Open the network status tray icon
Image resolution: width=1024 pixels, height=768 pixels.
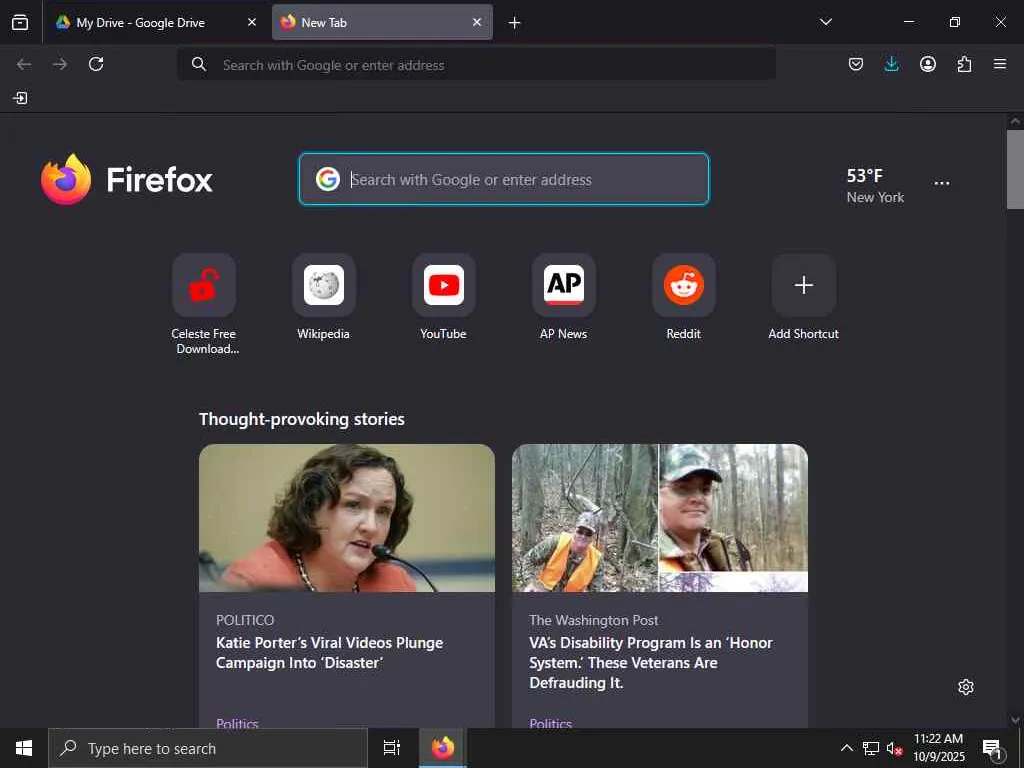point(871,748)
